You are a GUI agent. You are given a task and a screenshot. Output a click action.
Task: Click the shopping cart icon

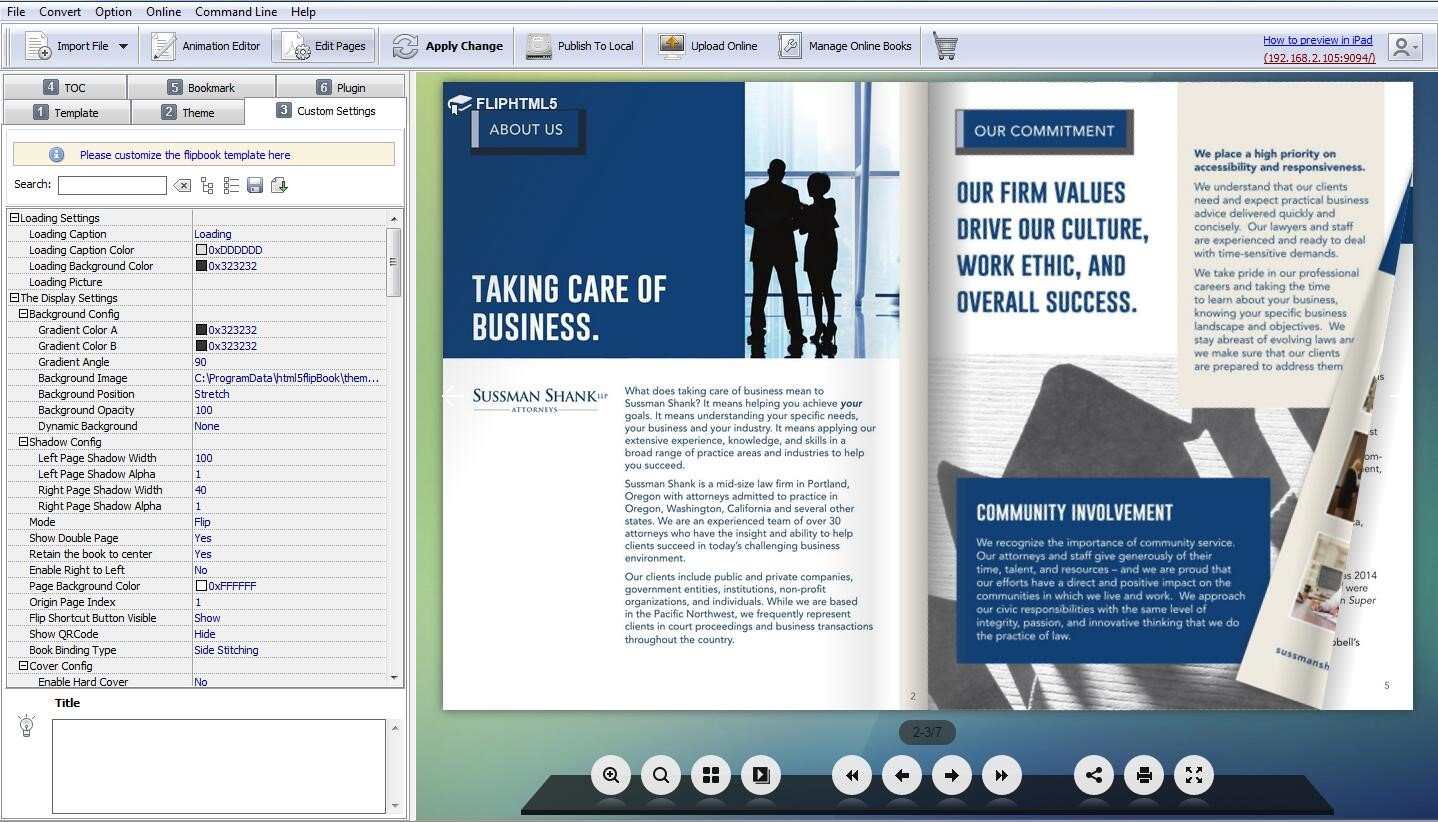[945, 46]
